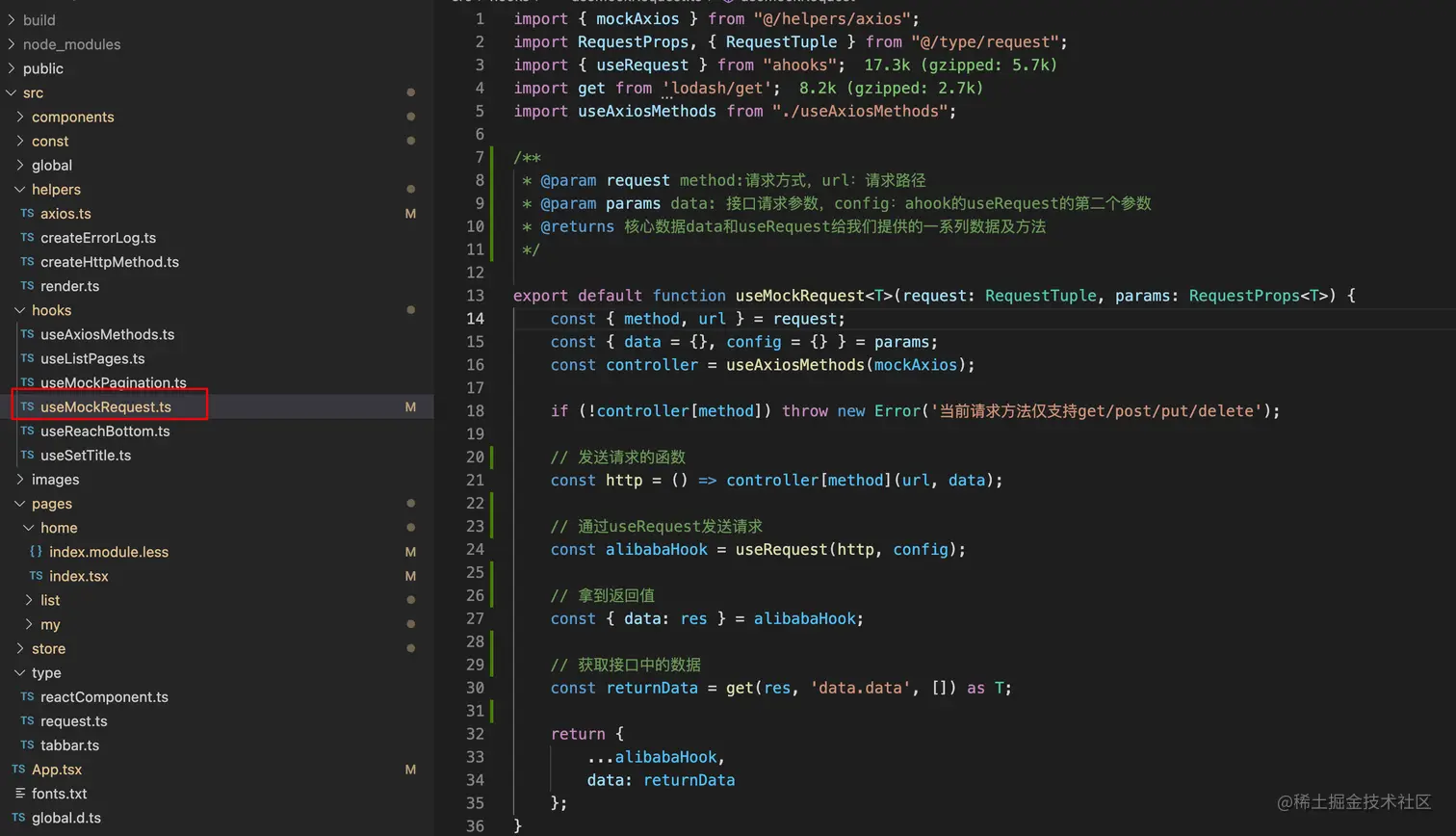This screenshot has width=1456, height=836.
Task: Expand the images folder chevron
Action: click(20, 479)
